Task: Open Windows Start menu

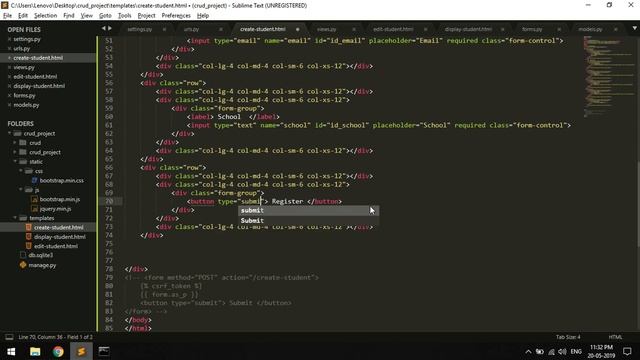Action: click(11, 351)
